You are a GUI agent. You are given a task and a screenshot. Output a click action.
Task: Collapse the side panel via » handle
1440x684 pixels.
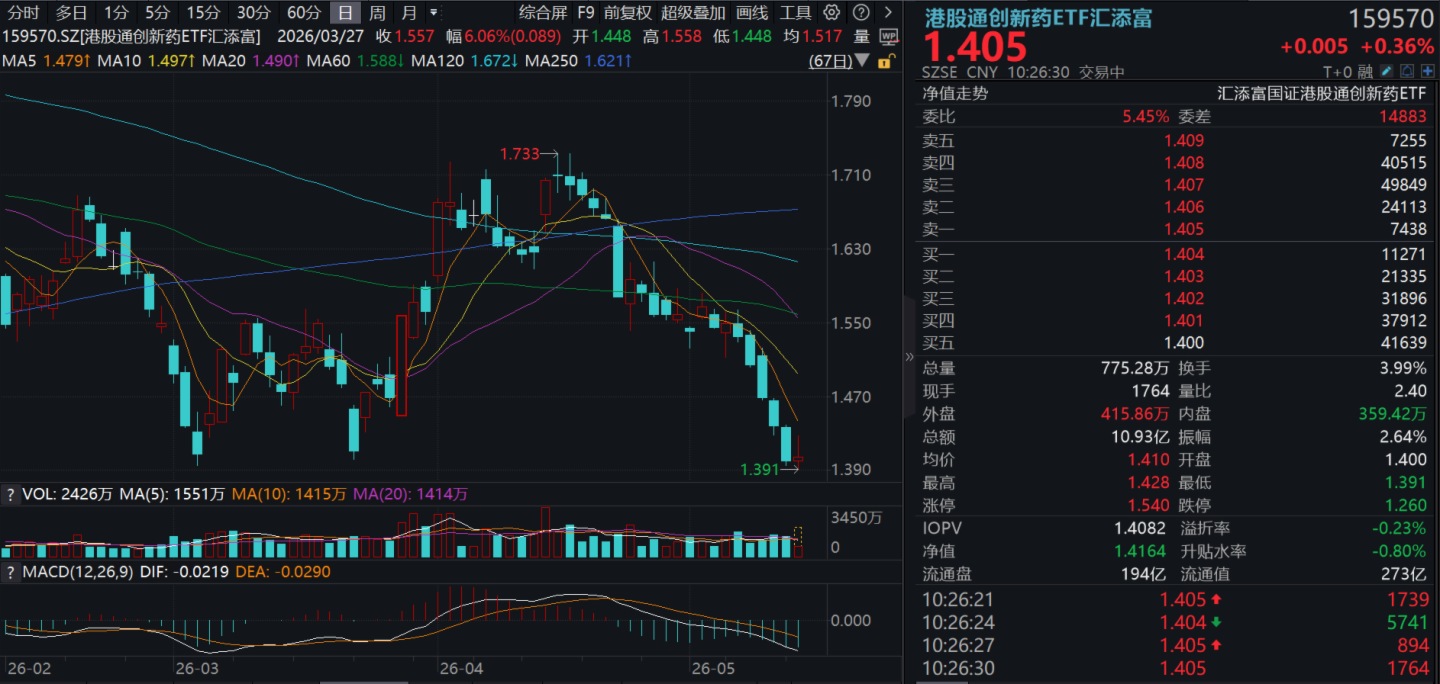pos(909,357)
